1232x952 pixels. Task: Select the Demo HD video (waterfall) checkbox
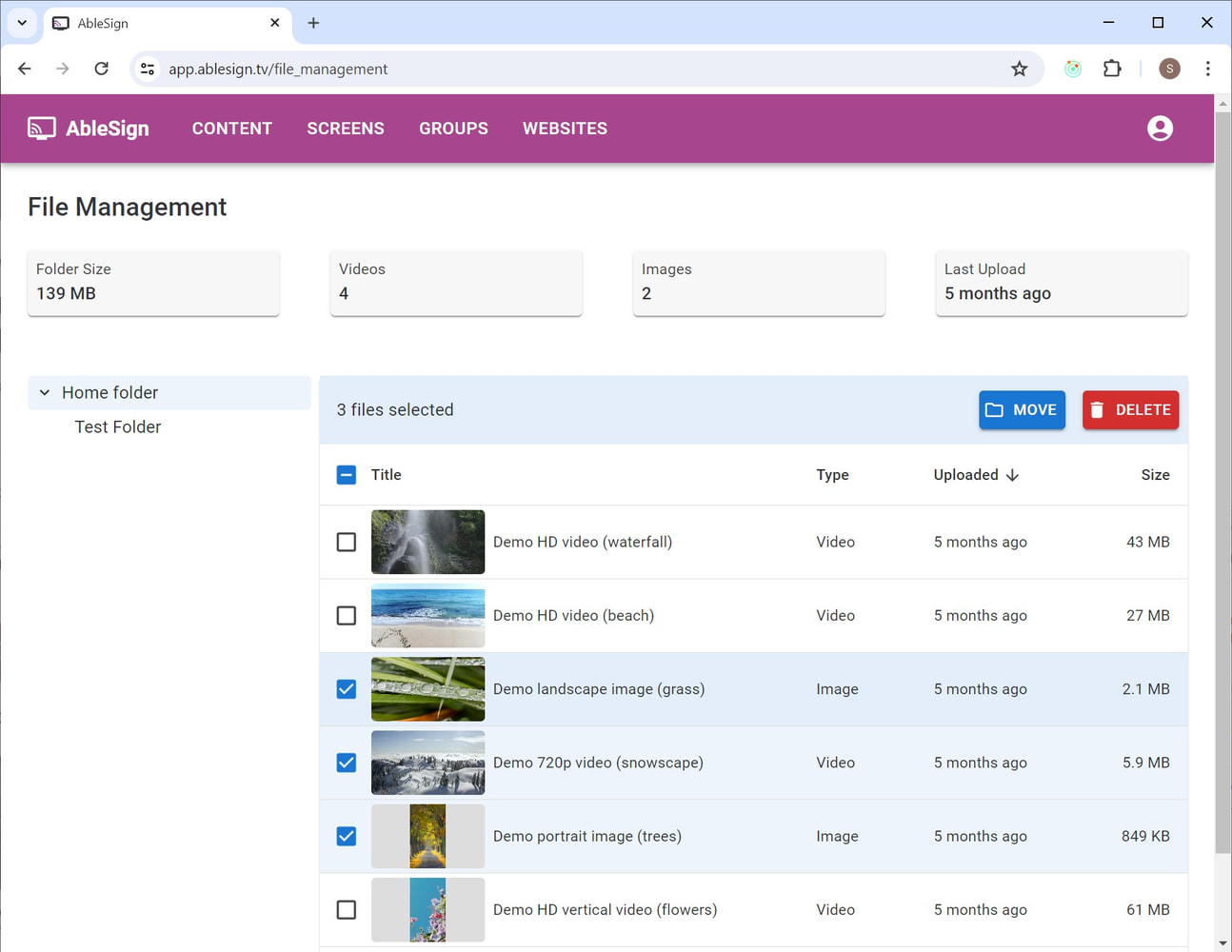coord(346,542)
